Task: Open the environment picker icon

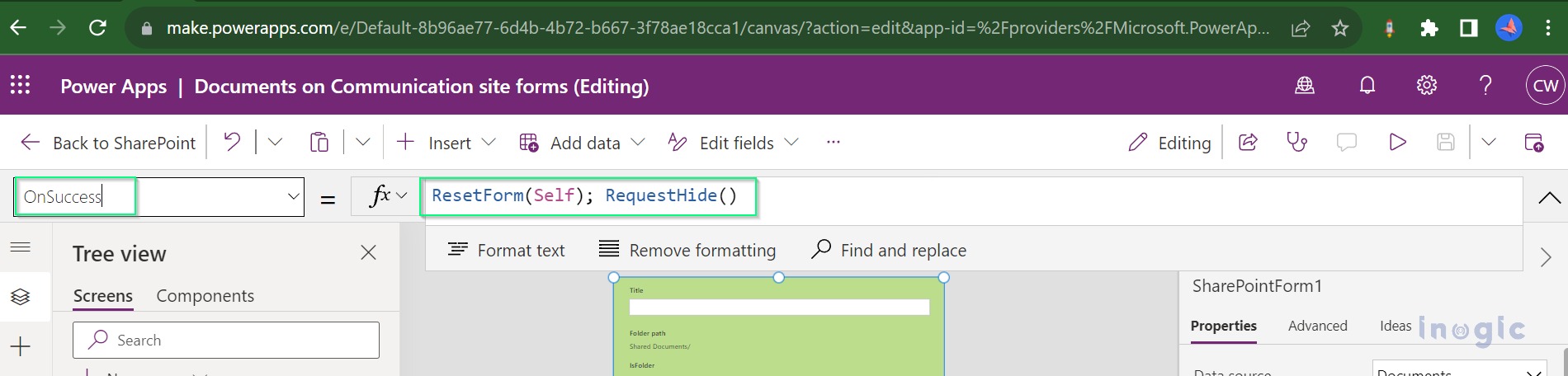Action: [x=1305, y=85]
